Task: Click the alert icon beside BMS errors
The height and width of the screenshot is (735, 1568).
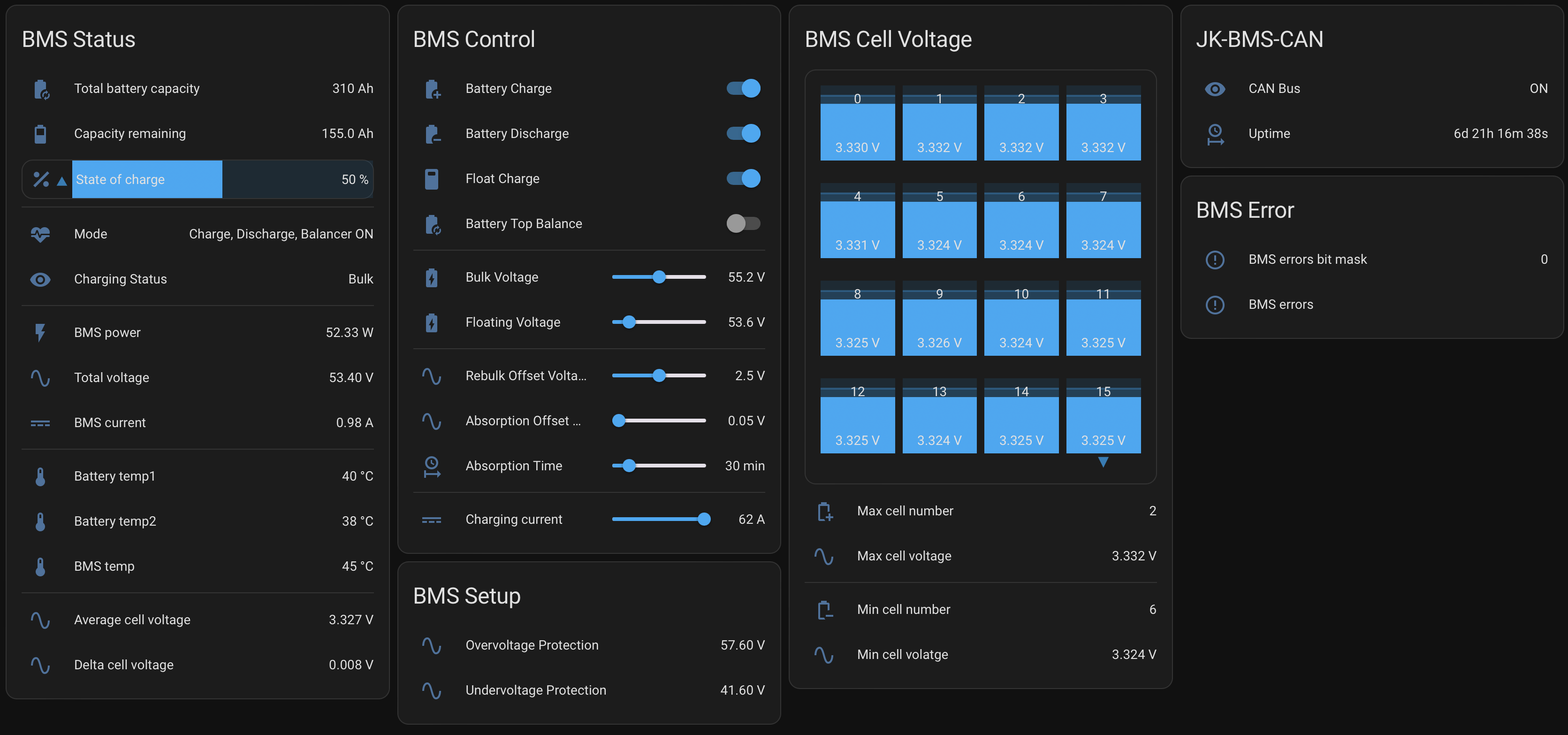Action: (1215, 305)
